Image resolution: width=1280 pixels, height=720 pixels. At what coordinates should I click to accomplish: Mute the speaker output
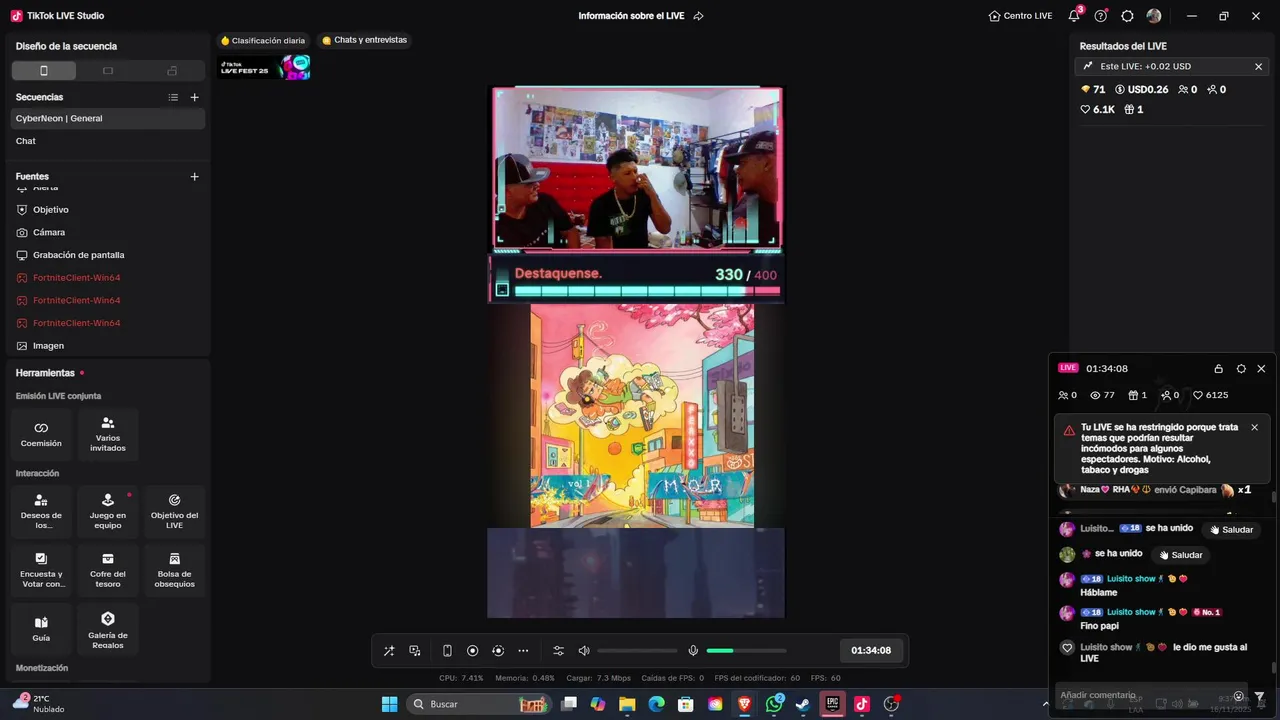(x=584, y=651)
